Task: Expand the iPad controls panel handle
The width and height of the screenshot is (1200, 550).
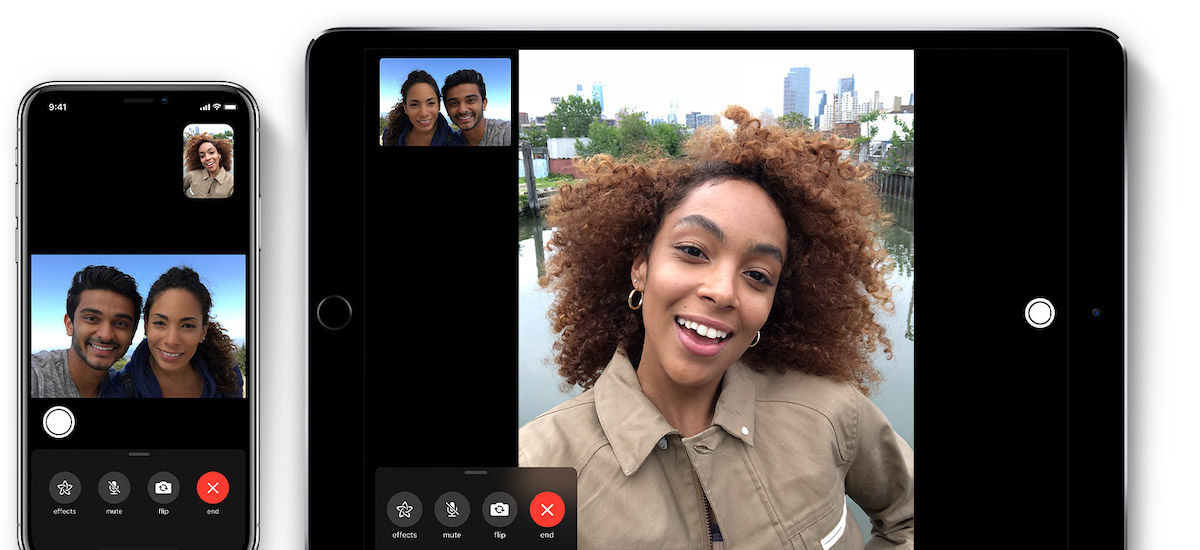Action: tap(476, 473)
